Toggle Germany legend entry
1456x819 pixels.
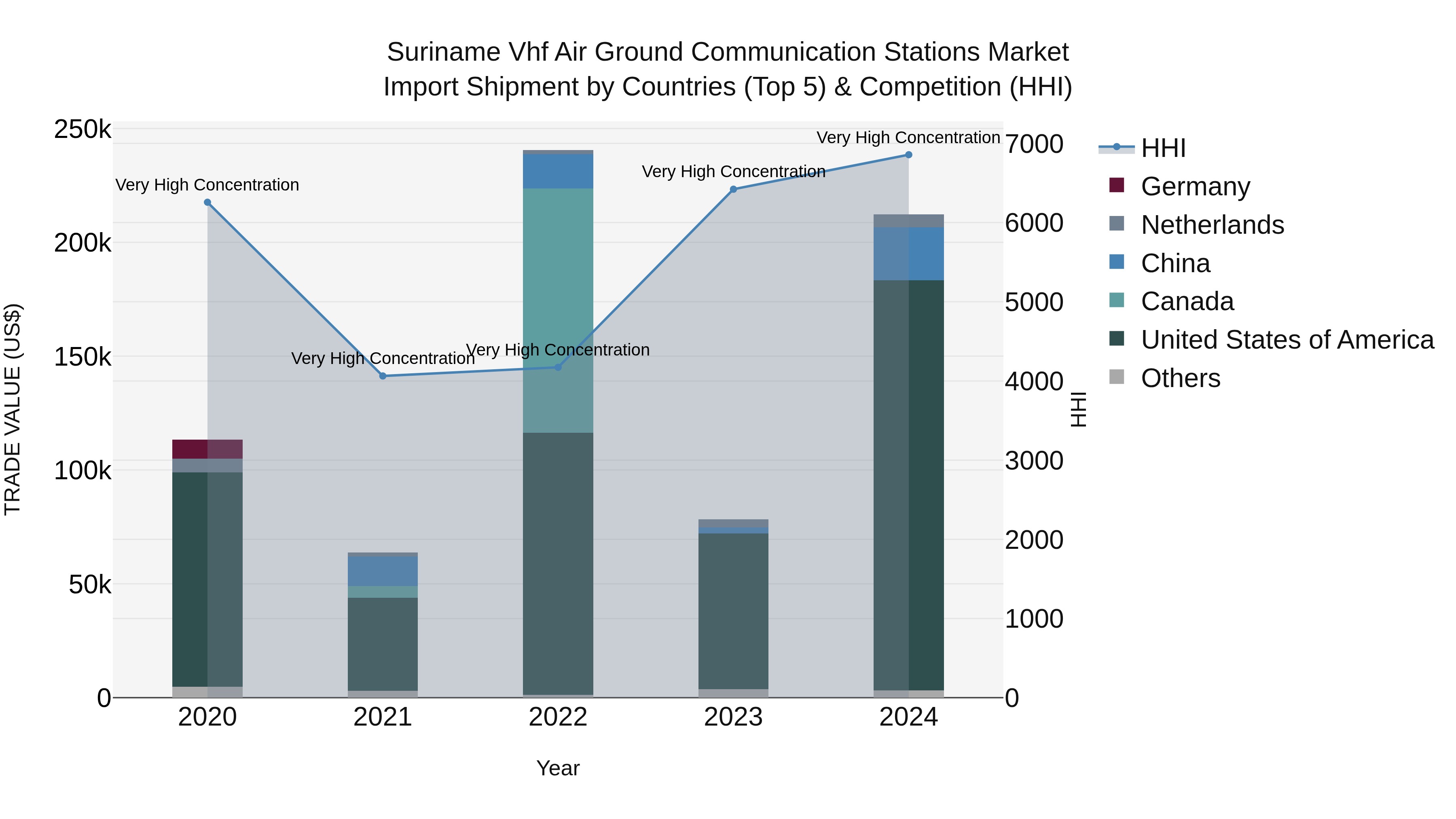[1180, 186]
